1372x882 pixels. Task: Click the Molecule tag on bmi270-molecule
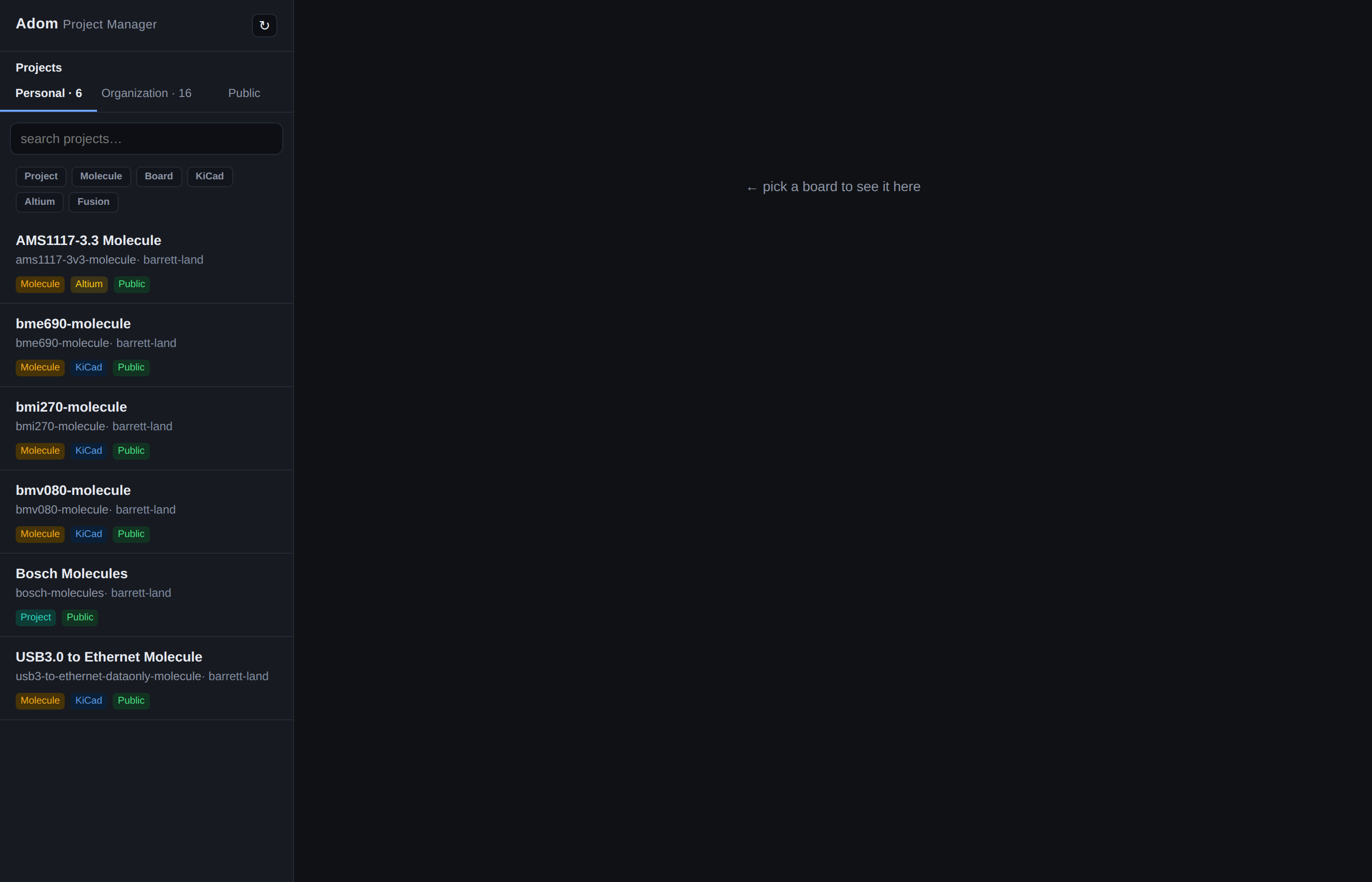40,451
